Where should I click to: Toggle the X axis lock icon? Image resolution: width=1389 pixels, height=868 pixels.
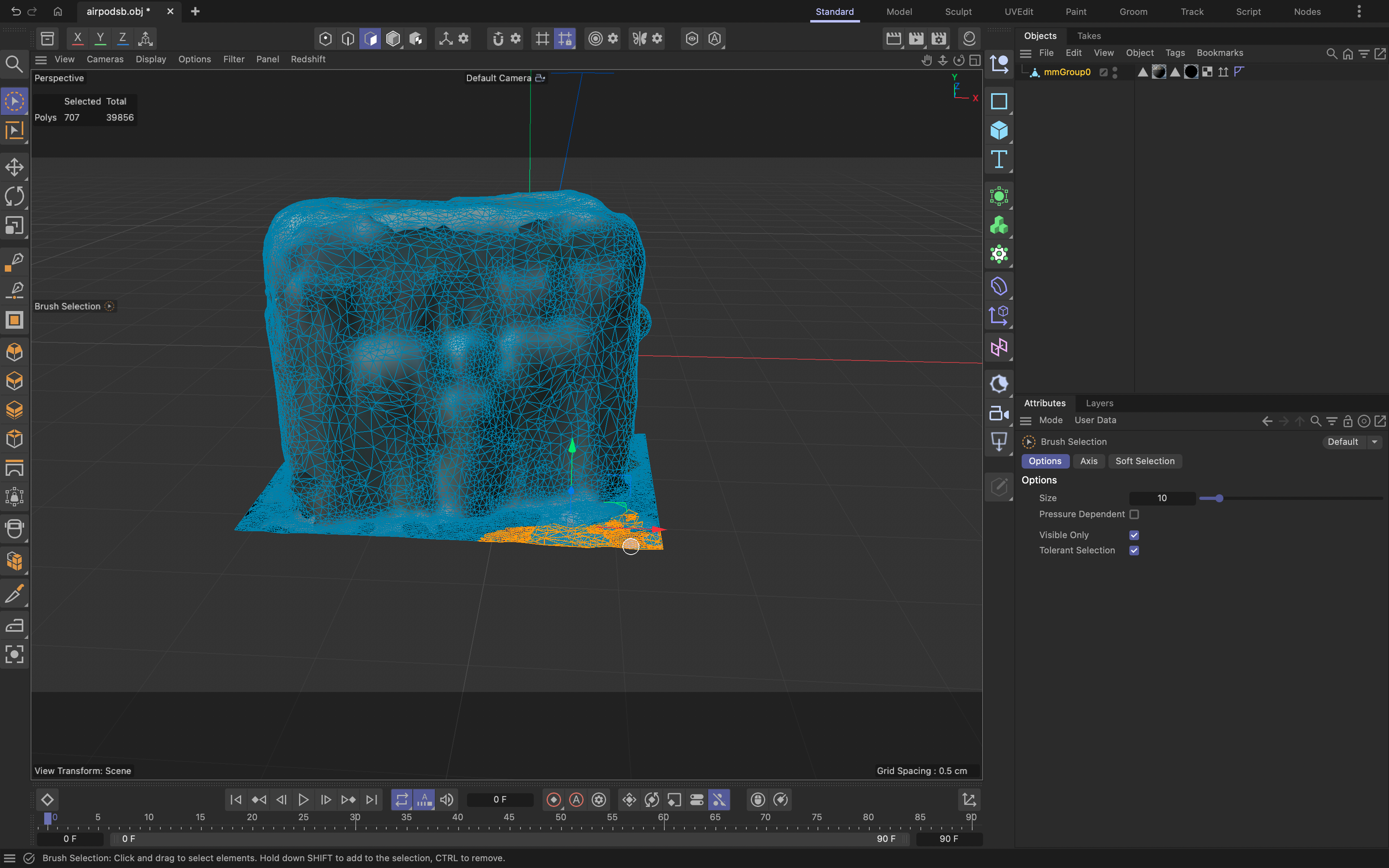(78, 39)
